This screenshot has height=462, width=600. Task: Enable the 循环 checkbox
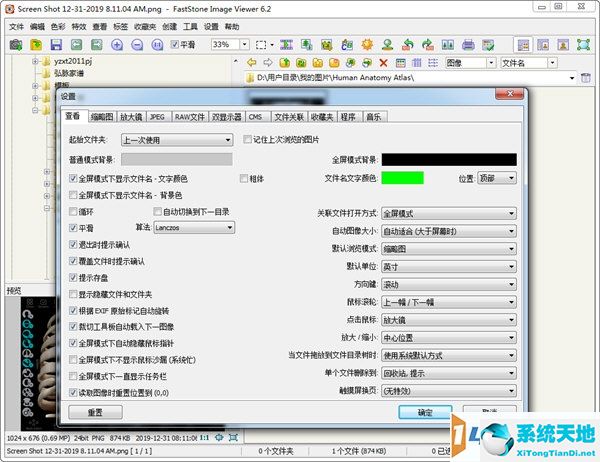(x=73, y=211)
